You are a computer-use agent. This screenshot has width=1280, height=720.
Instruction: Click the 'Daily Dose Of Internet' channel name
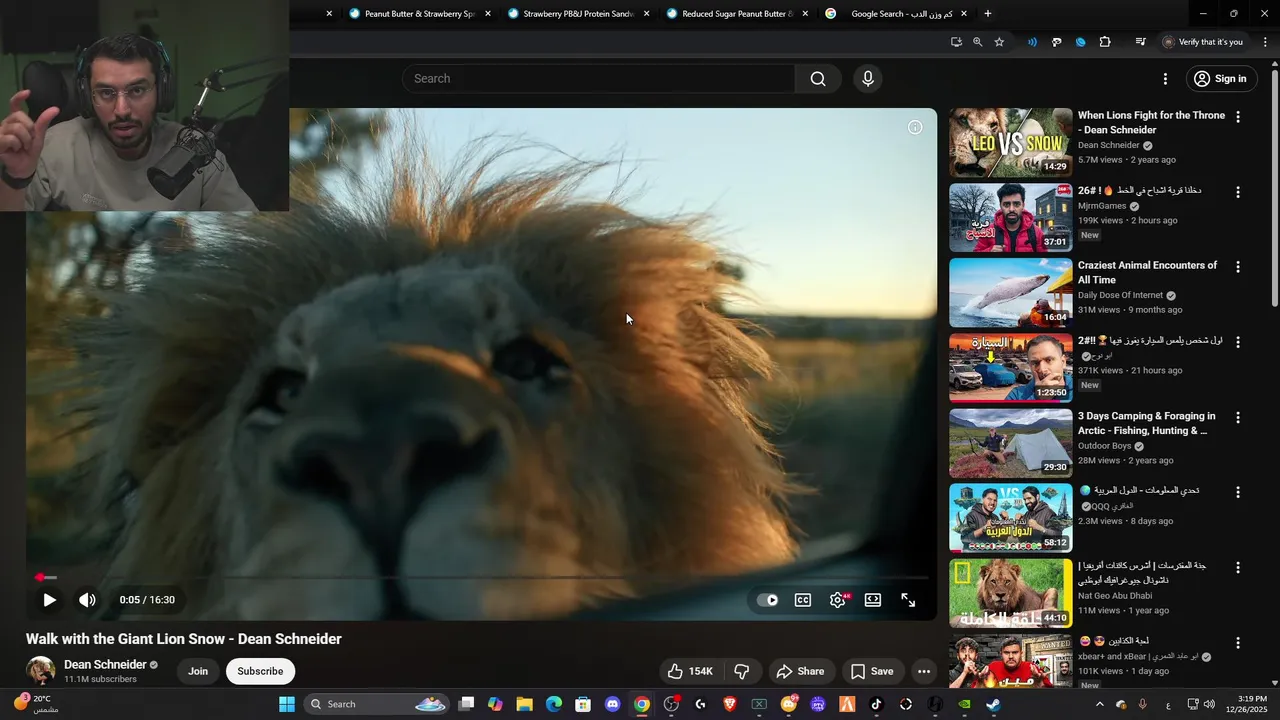click(x=1120, y=295)
